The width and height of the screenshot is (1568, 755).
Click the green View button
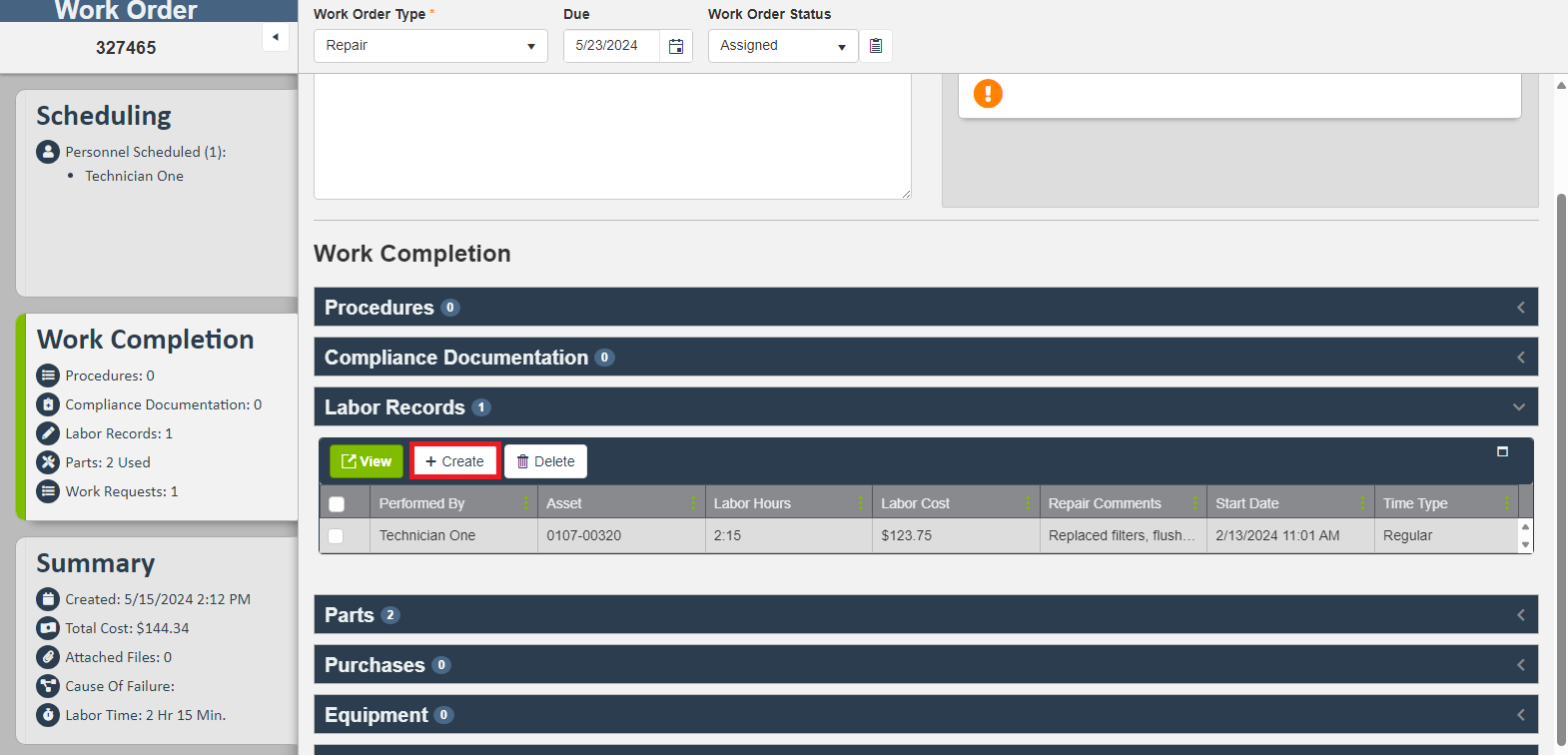coord(367,461)
